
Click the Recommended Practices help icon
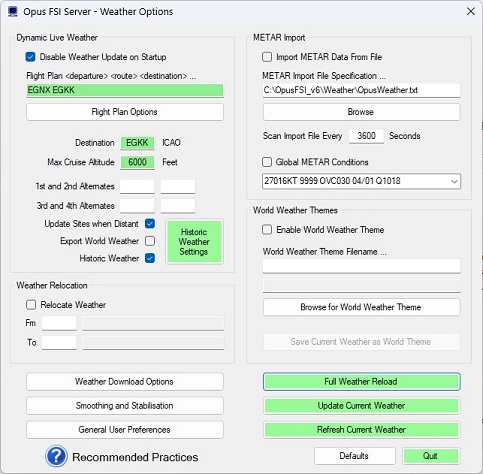(56, 456)
